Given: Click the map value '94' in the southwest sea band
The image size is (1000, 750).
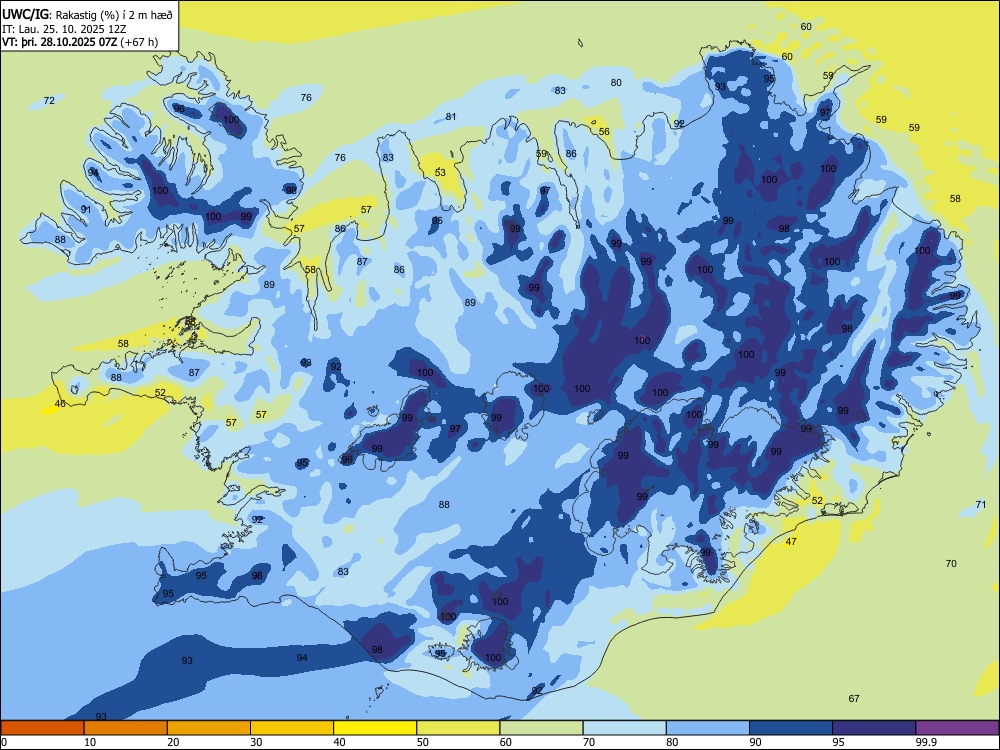Looking at the screenshot, I should click(302, 658).
